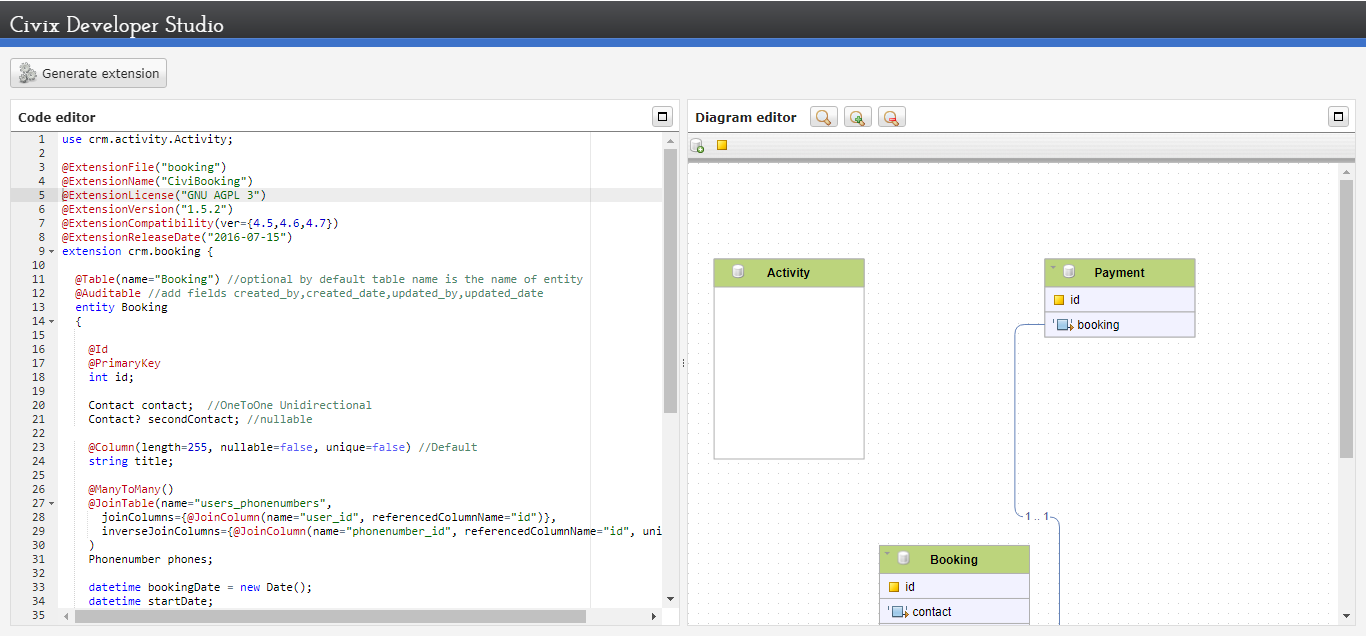This screenshot has height=636, width=1366.
Task: Click the yellow add field square icon
Action: [x=722, y=146]
